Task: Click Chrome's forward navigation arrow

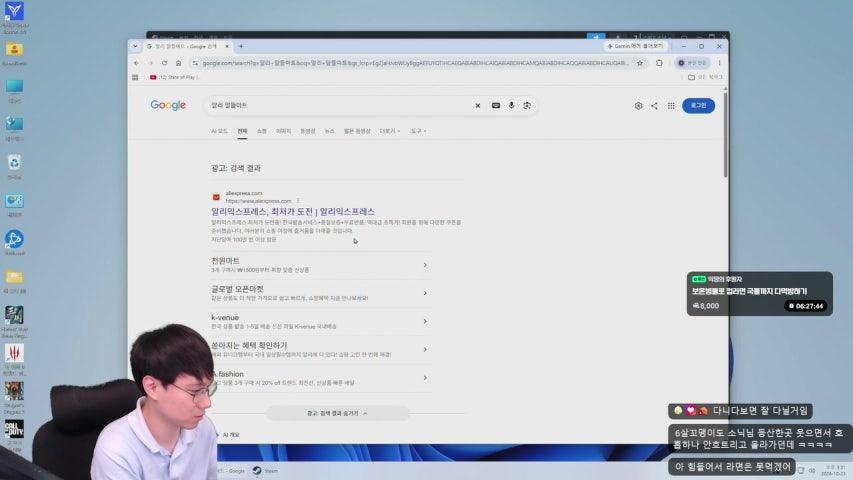Action: tap(150, 63)
